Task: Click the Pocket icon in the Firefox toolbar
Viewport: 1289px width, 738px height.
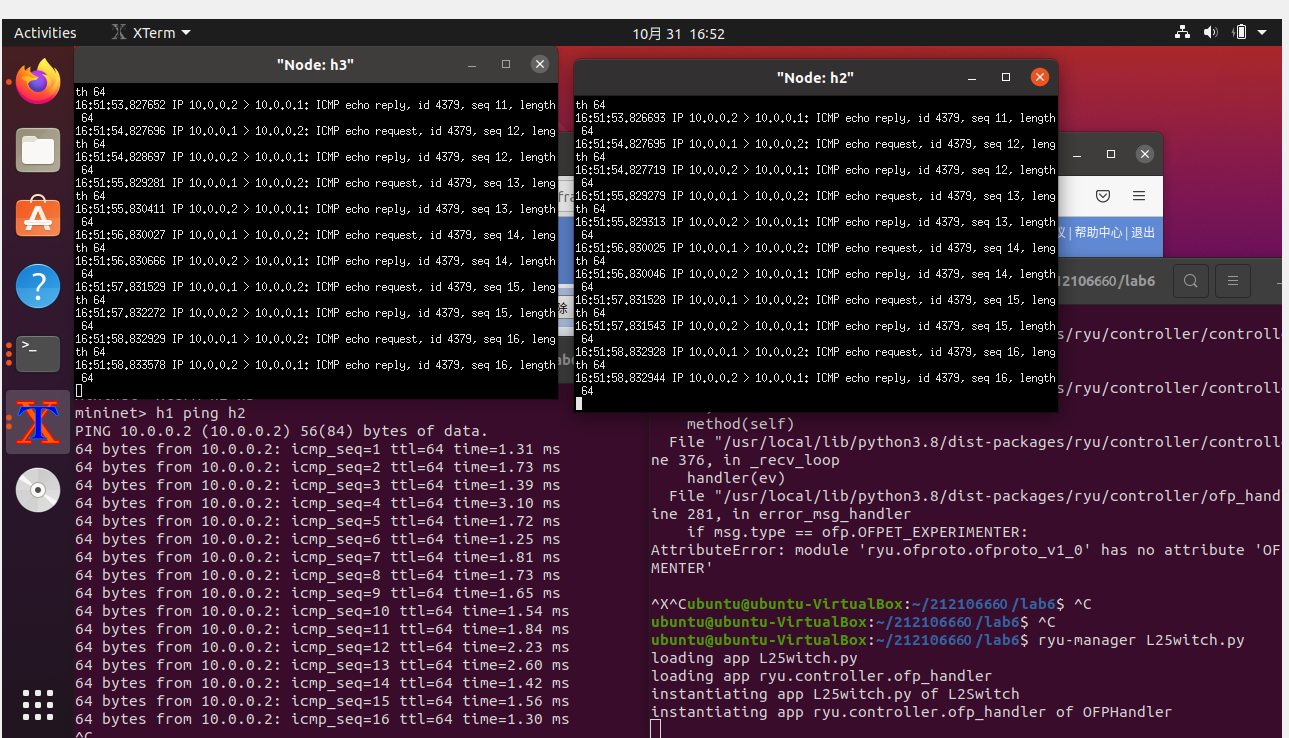Action: click(1103, 196)
